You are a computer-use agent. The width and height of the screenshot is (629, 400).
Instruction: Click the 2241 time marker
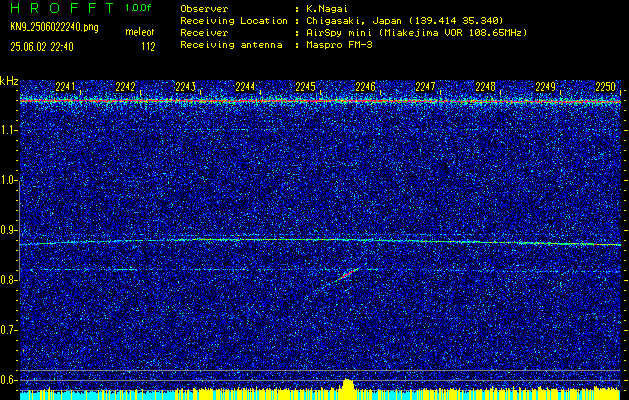(65, 87)
